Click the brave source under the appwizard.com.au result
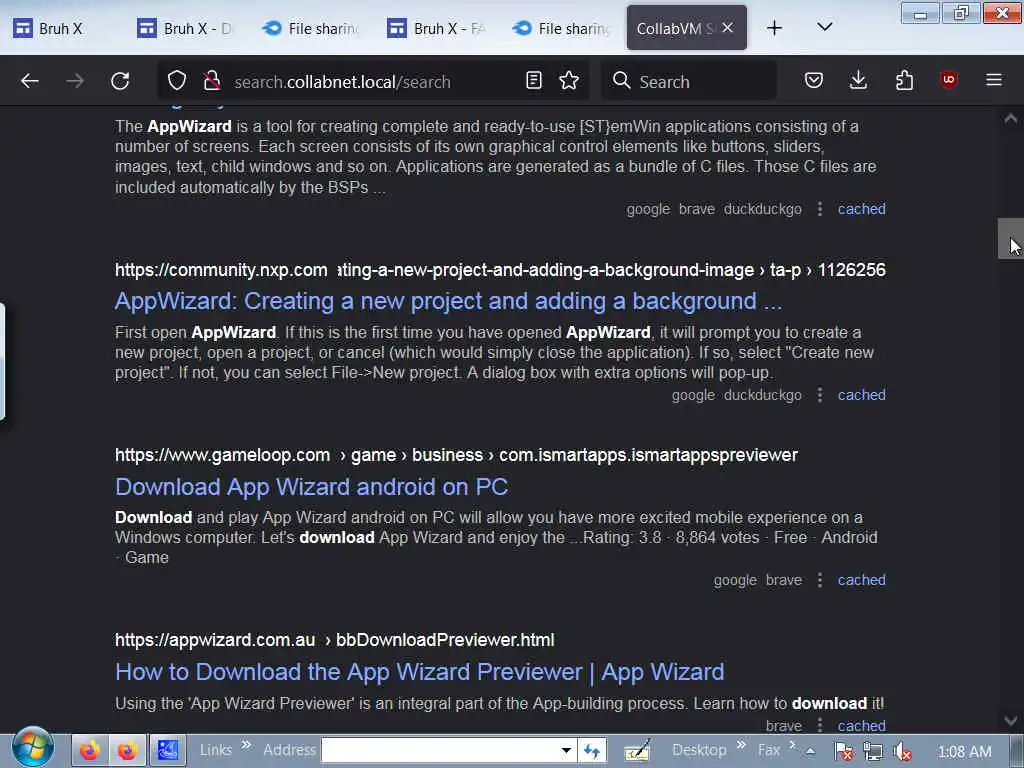This screenshot has height=768, width=1024. click(x=784, y=726)
